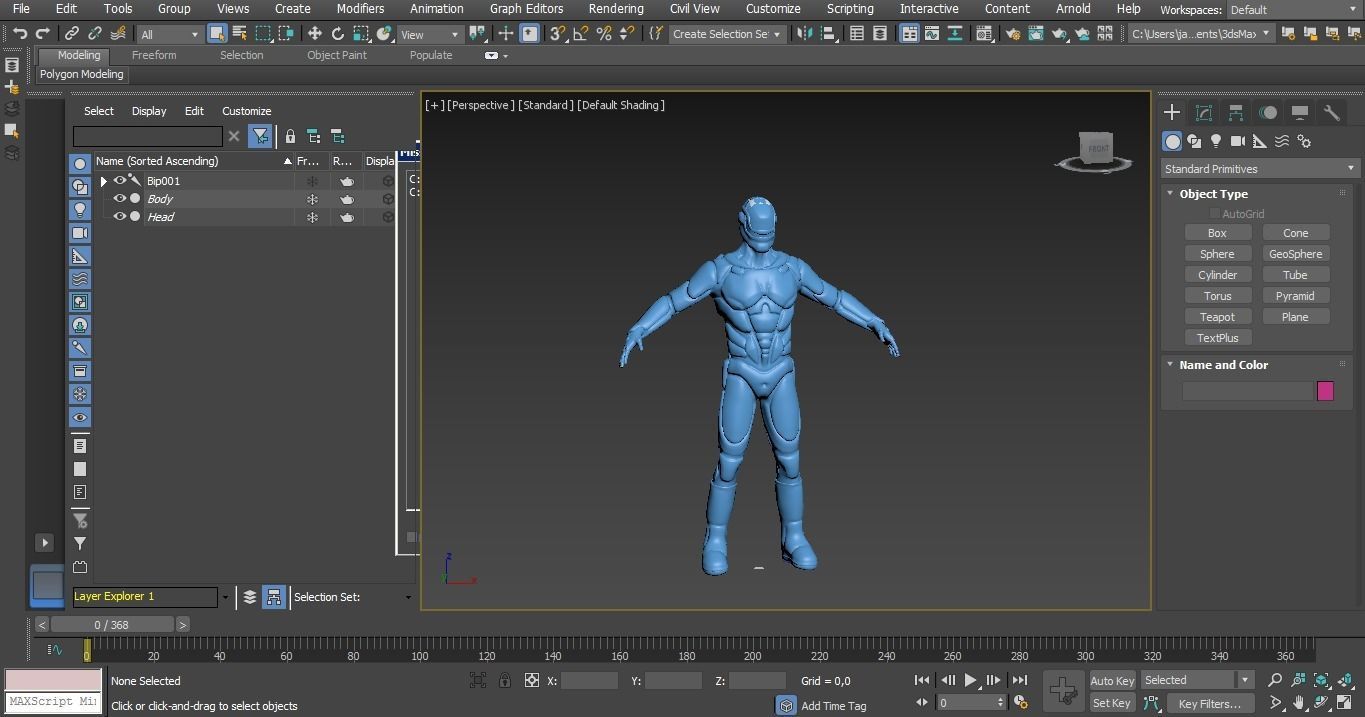Select the Space Warps category icon
This screenshot has height=717, width=1365.
tap(1282, 141)
